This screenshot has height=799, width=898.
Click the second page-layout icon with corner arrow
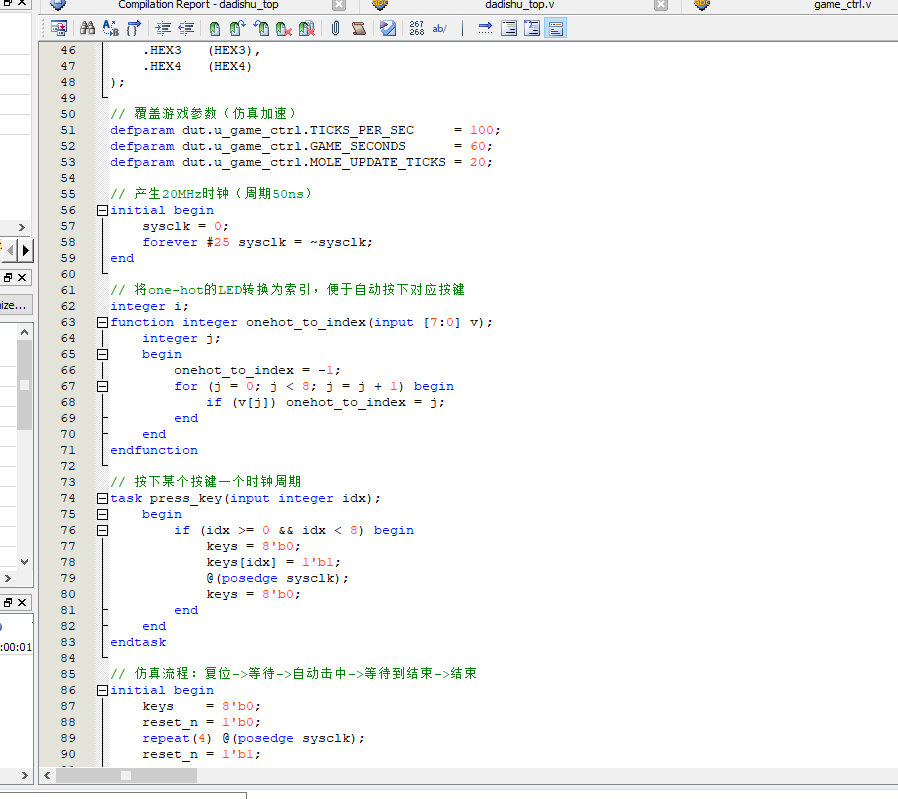(532, 28)
